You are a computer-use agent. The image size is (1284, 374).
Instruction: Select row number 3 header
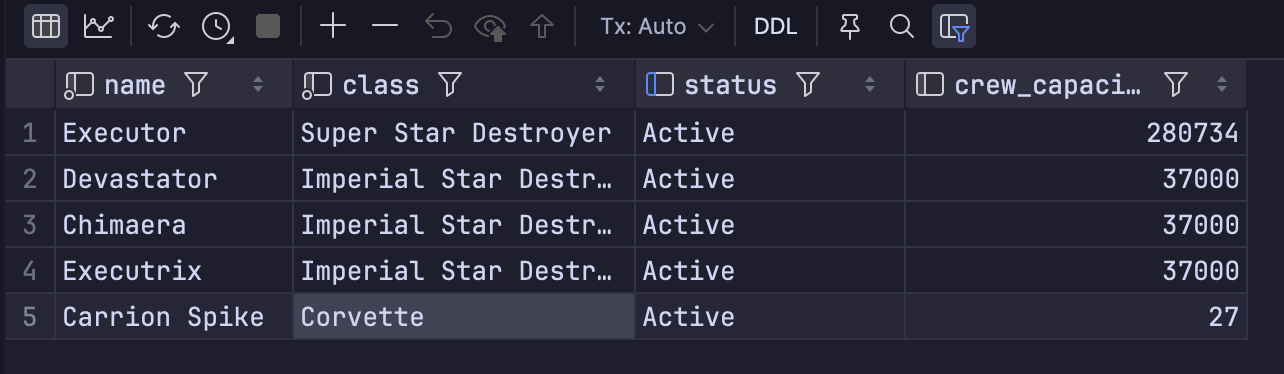[x=30, y=225]
